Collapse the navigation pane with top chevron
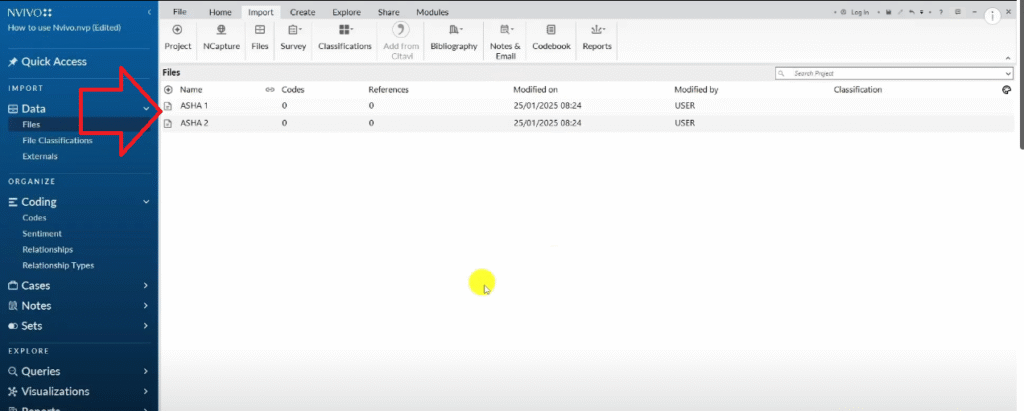Screen dimensions: 1024x411 150,12
